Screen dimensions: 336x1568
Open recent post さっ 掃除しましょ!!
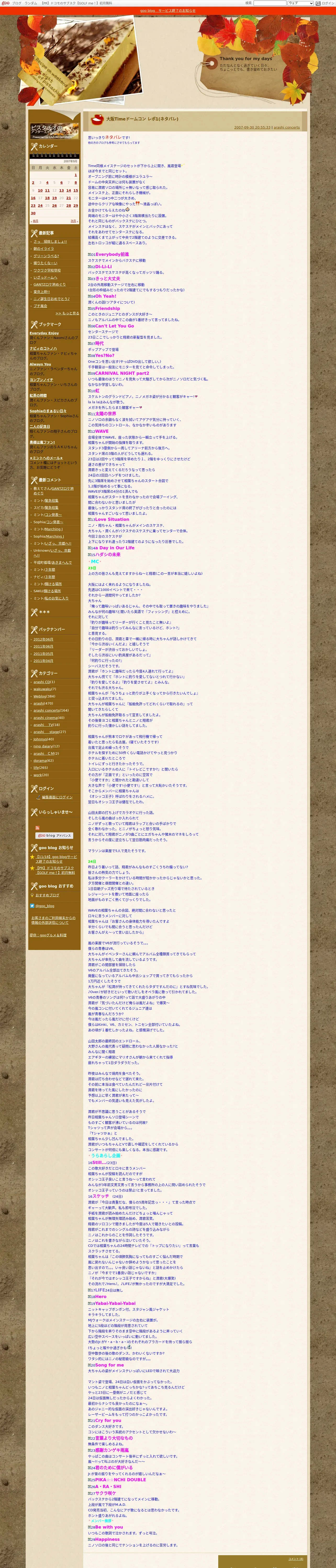50,242
